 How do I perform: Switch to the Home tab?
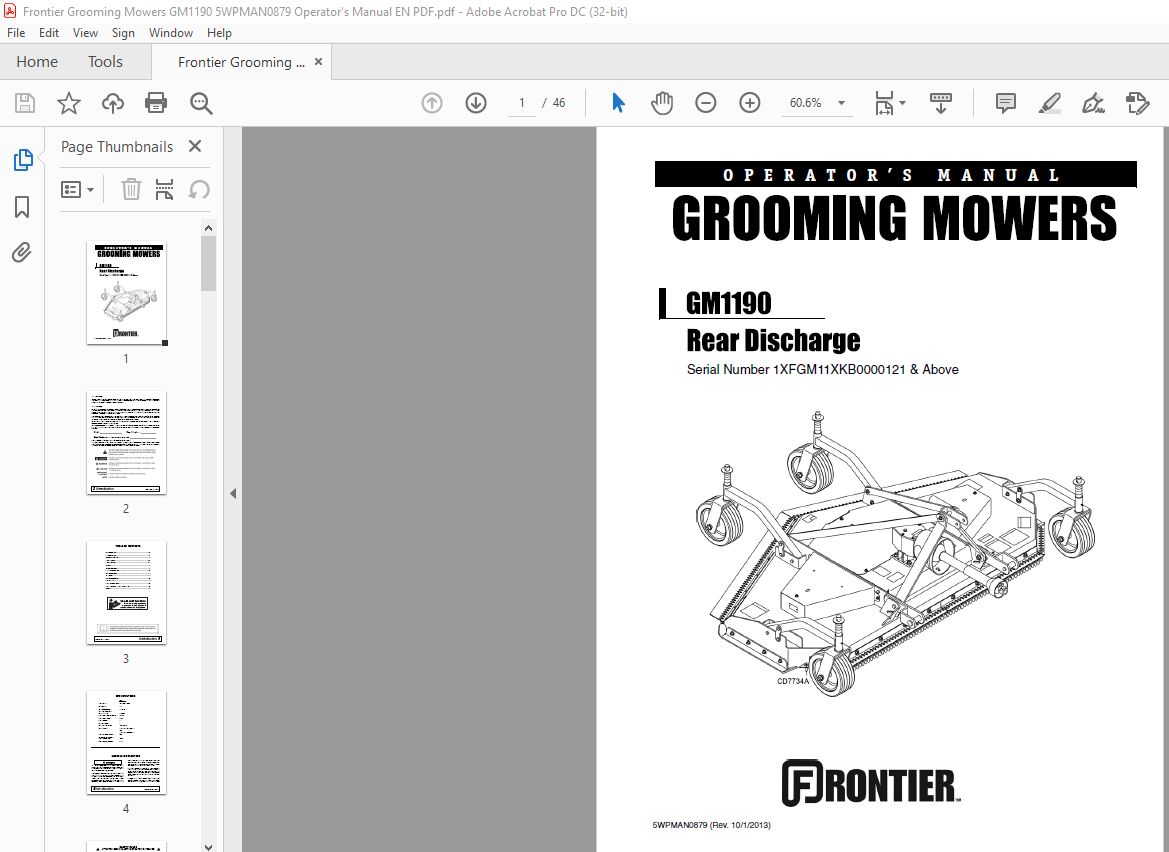pos(37,62)
